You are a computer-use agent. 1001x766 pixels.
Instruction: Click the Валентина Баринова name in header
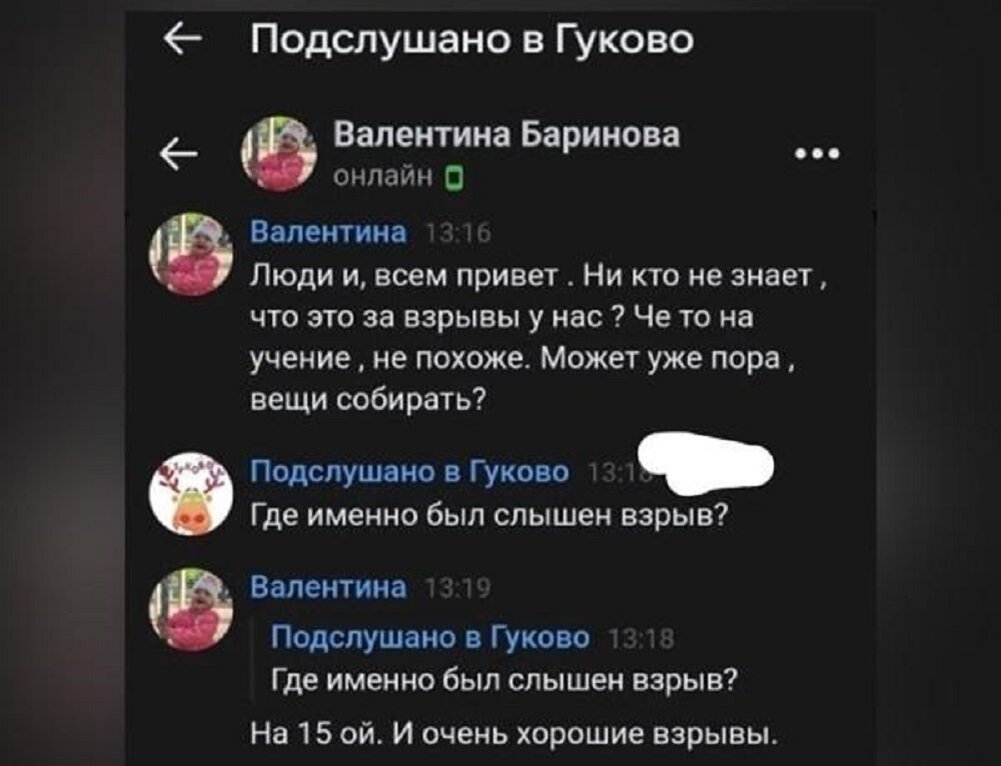pos(507,135)
